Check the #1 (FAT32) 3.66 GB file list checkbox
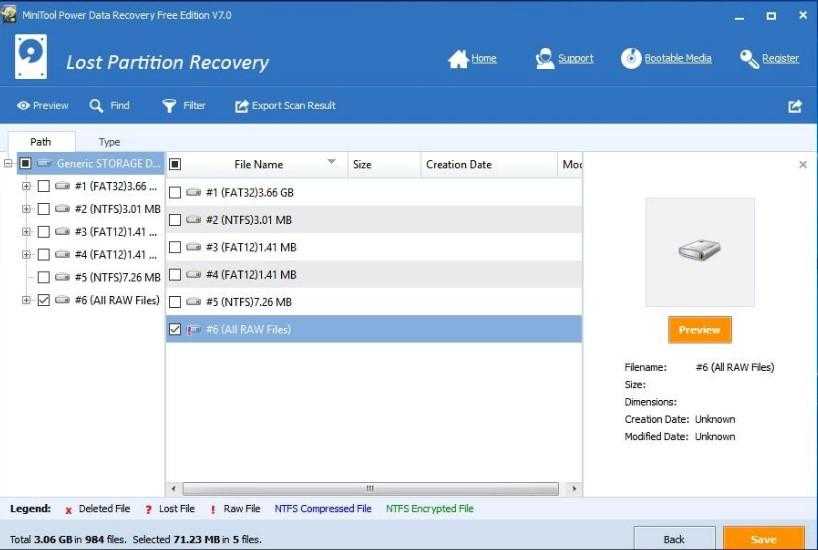This screenshot has width=818, height=550. click(x=176, y=192)
